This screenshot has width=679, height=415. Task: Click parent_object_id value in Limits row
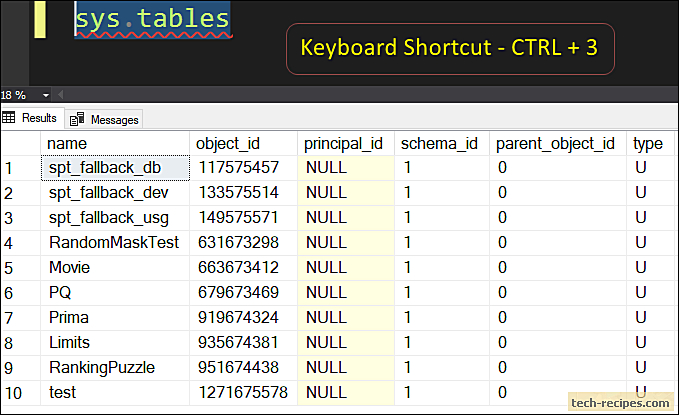click(x=558, y=343)
